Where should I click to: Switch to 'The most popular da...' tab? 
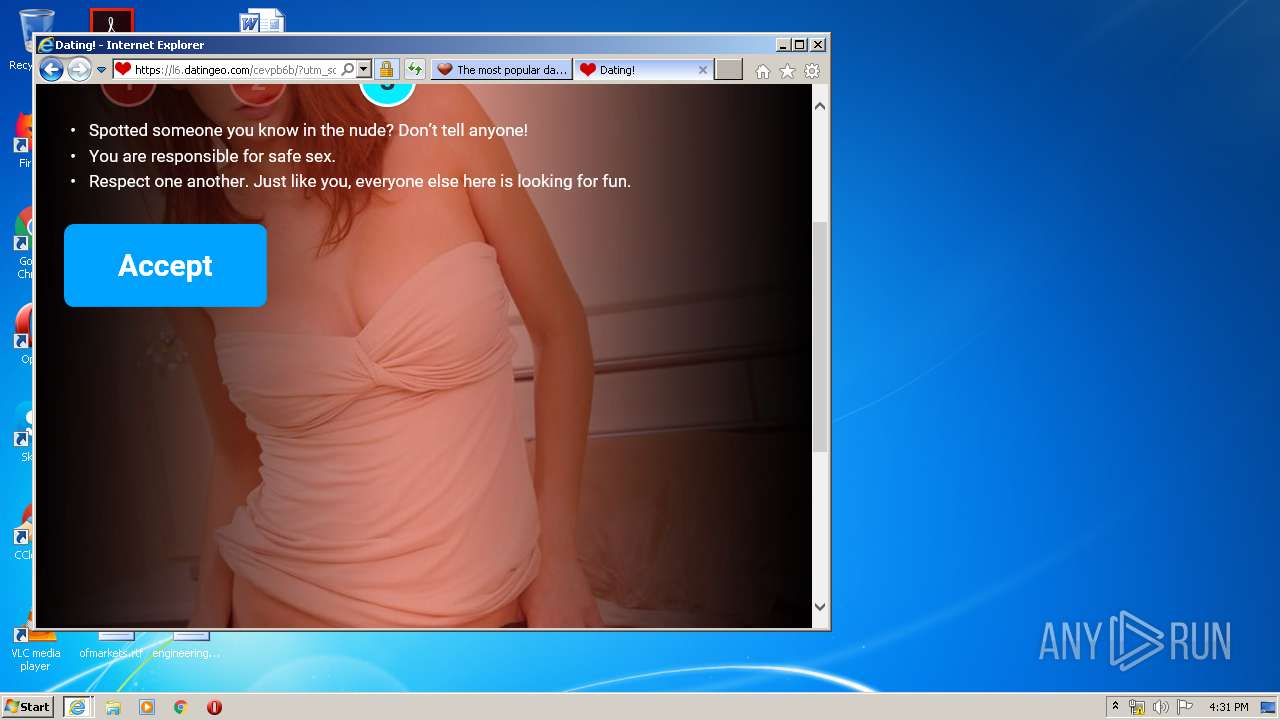coord(502,70)
